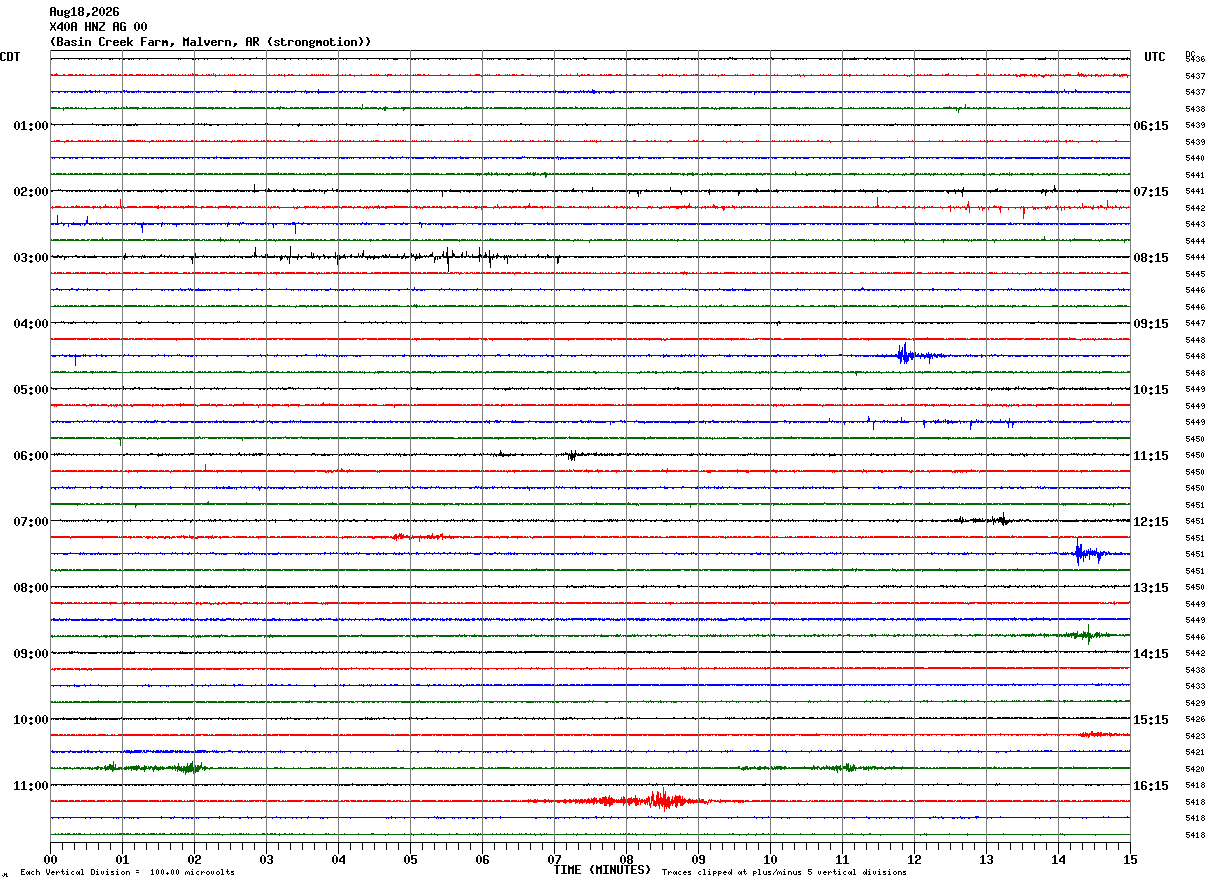Click the Basin Creek Farm location title
Image resolution: width=1210 pixels, height=886 pixels.
(x=210, y=42)
